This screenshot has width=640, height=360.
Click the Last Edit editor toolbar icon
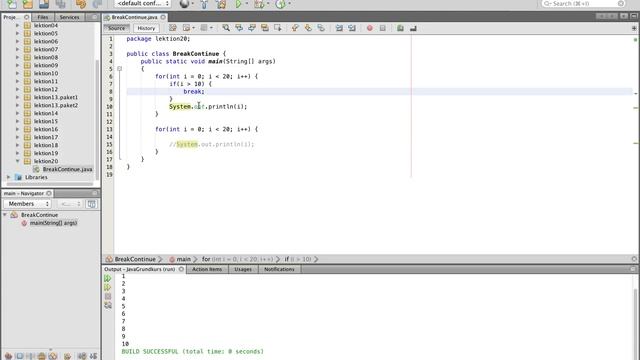[x=173, y=28]
